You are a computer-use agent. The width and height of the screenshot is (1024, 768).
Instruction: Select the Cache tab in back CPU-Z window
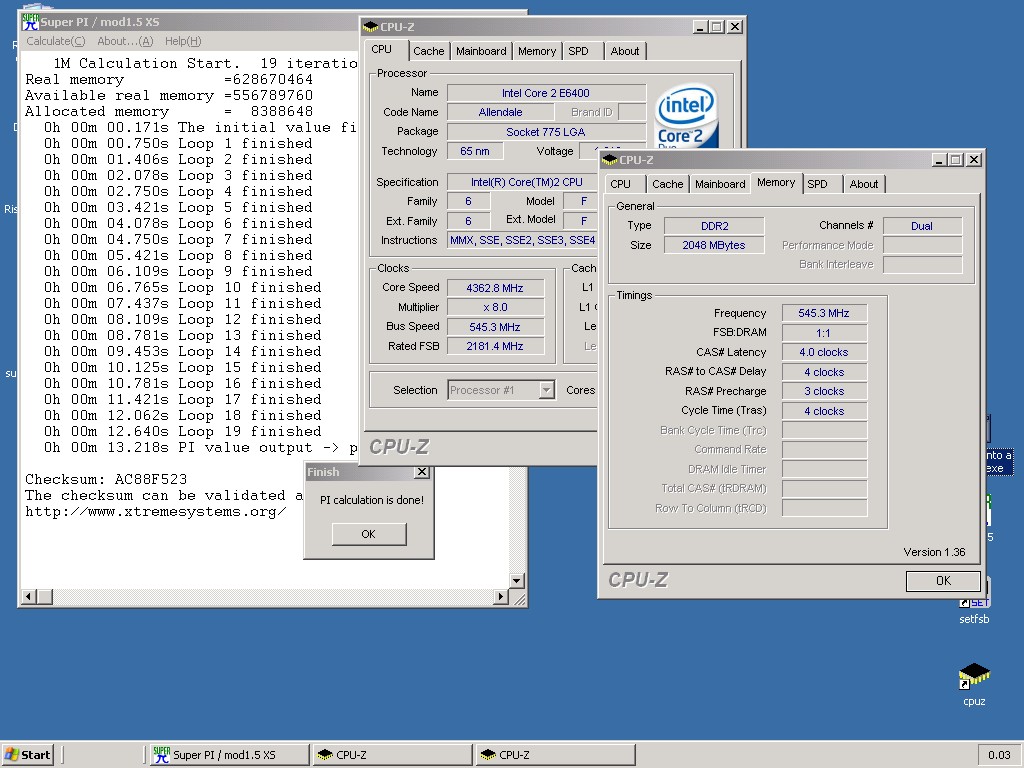[428, 51]
